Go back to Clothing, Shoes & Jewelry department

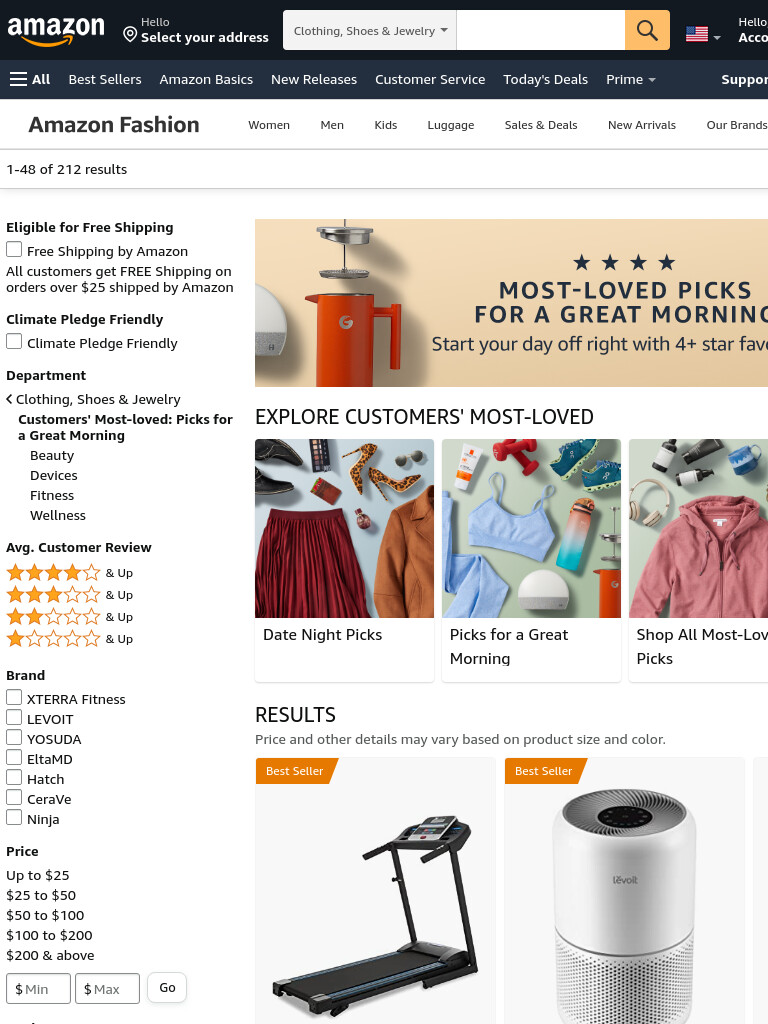pos(93,399)
